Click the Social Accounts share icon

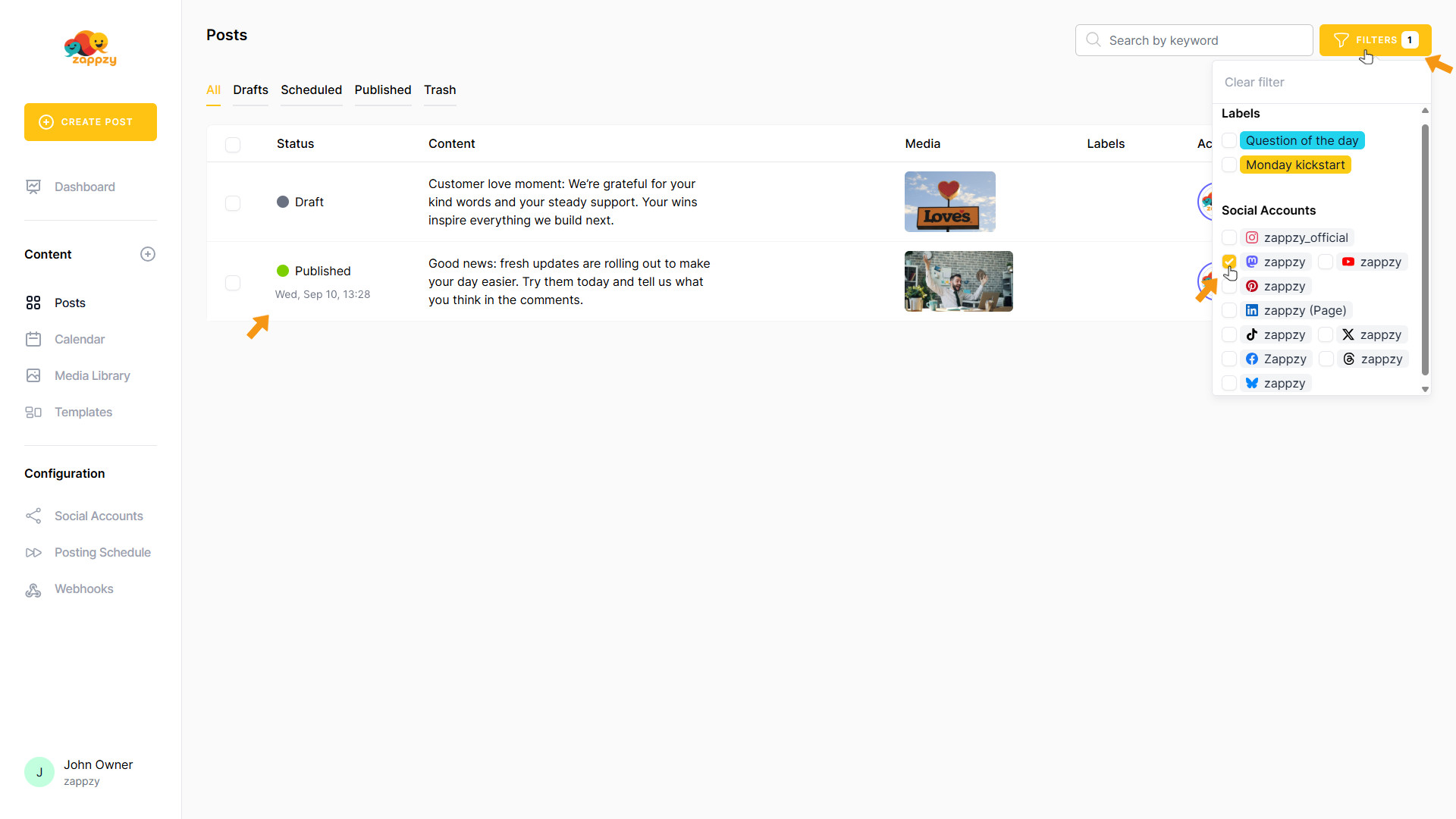(x=33, y=516)
